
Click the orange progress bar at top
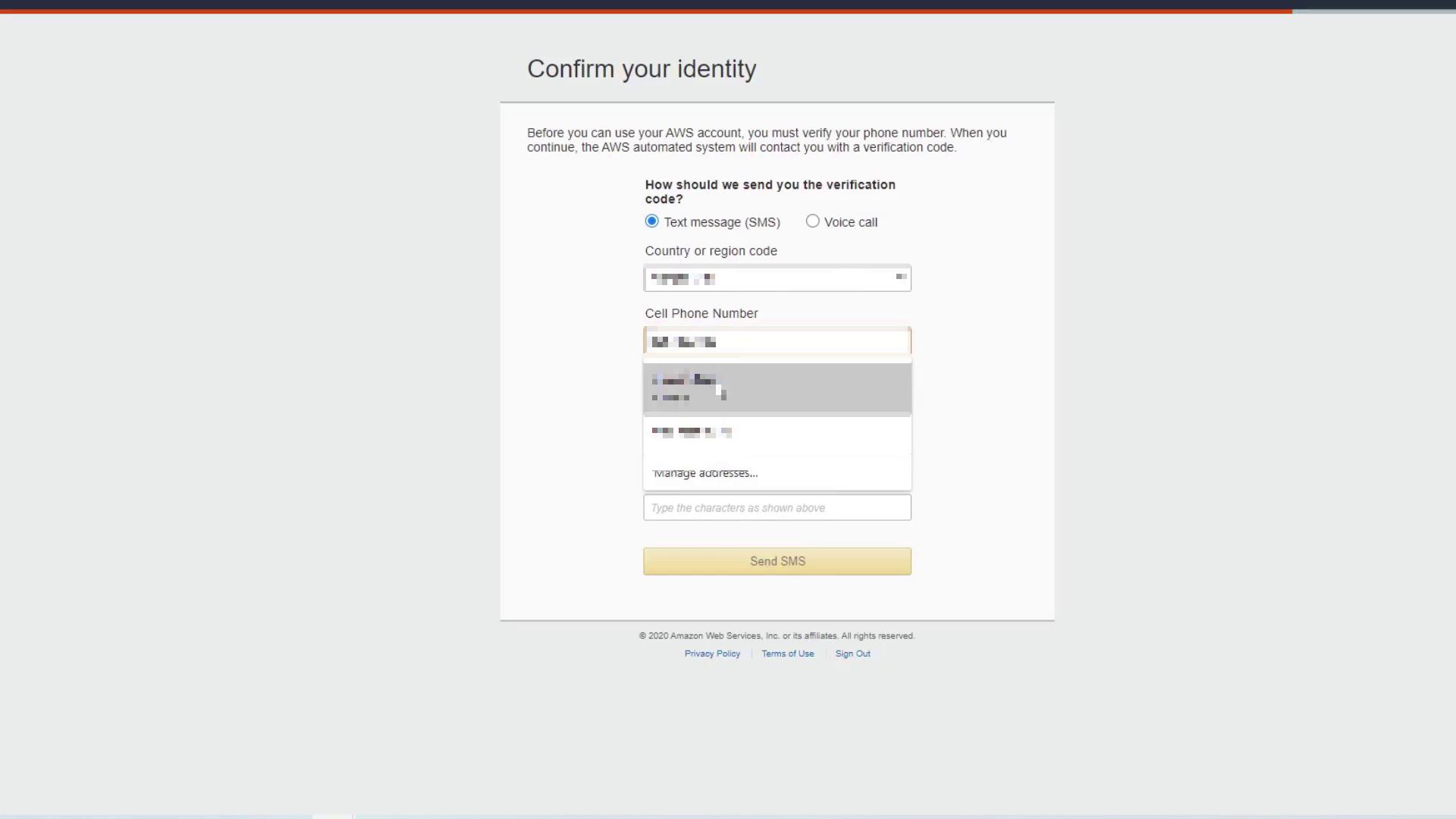[x=645, y=11]
